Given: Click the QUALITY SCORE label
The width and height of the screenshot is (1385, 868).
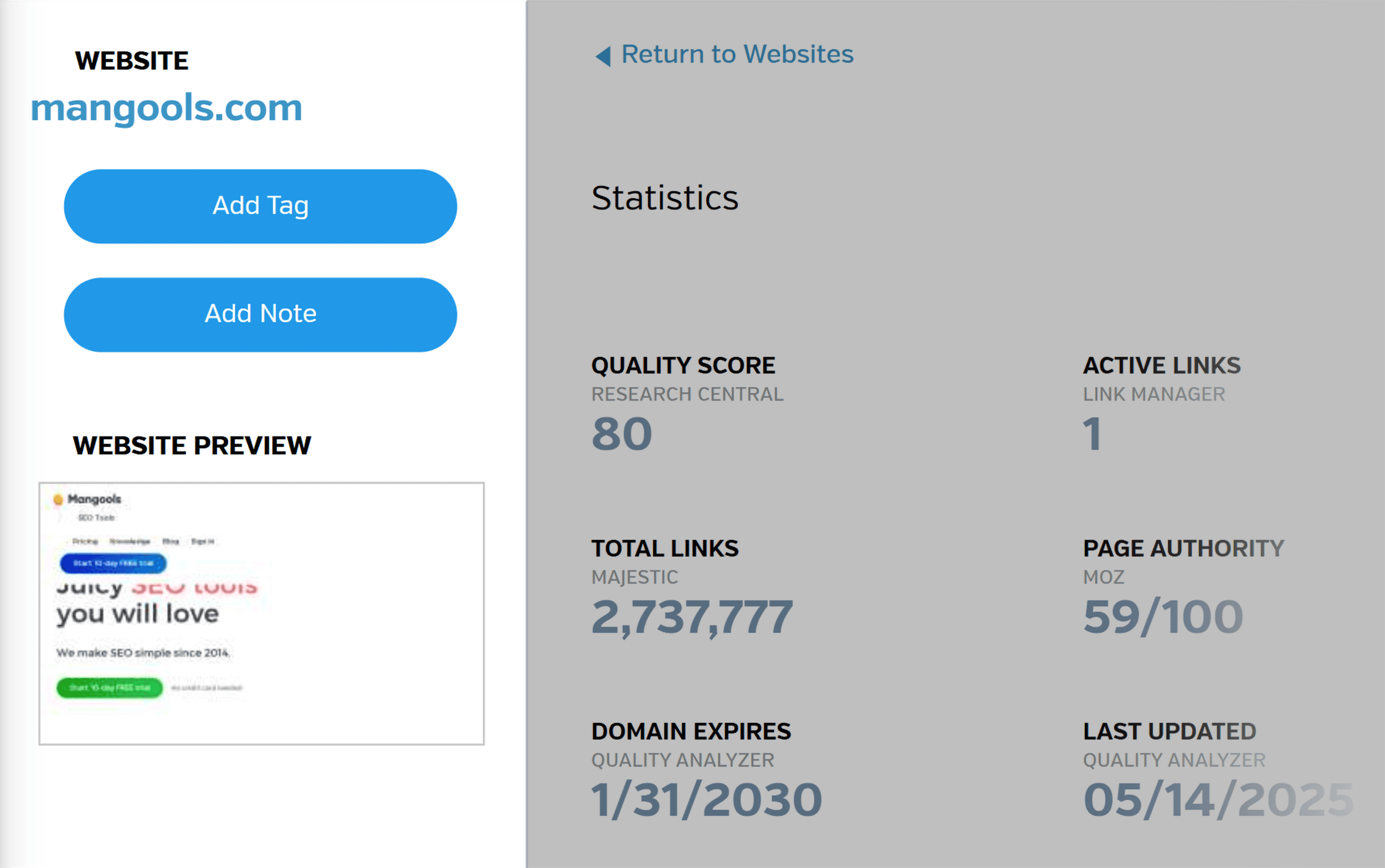Looking at the screenshot, I should (683, 366).
